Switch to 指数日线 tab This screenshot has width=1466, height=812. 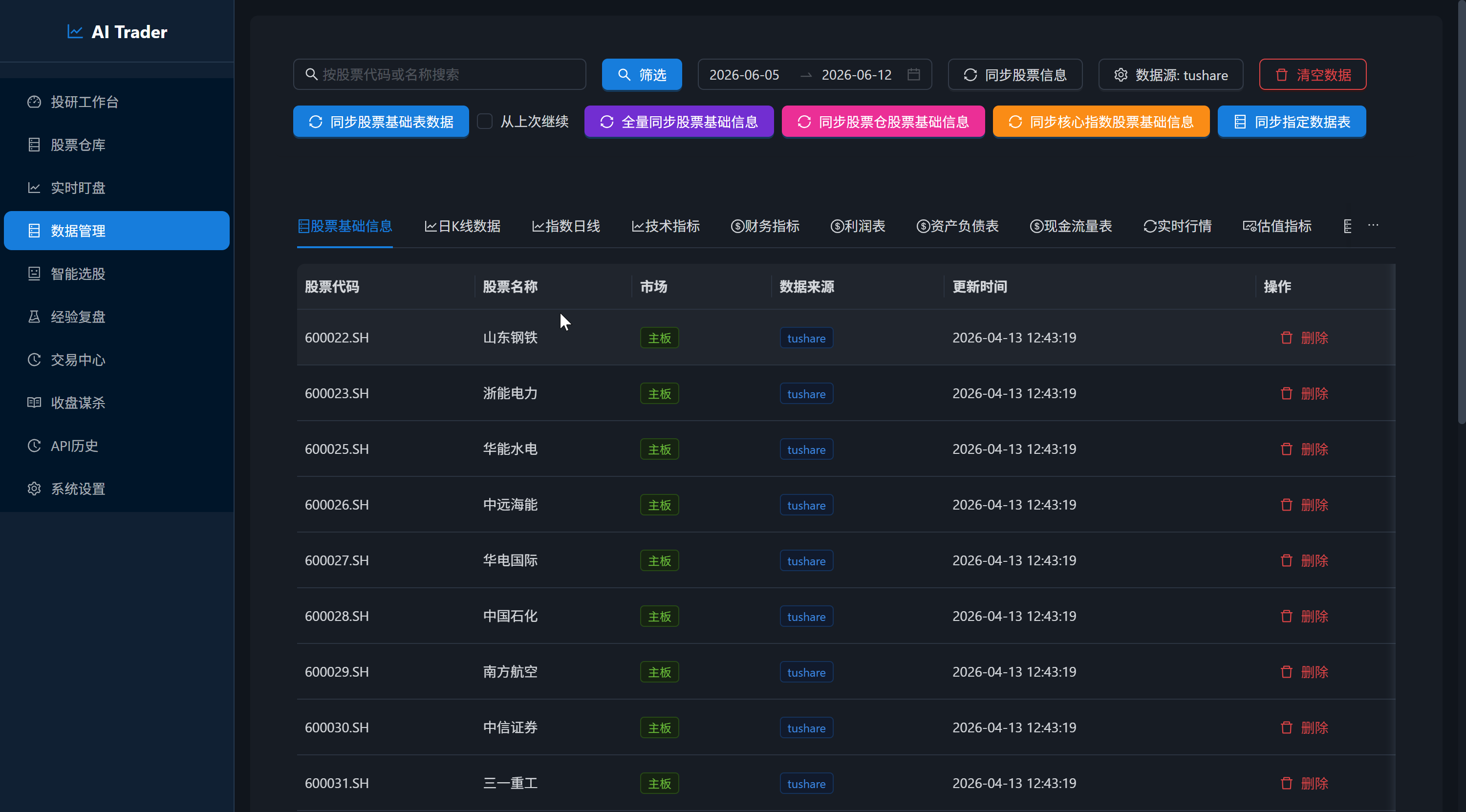(566, 226)
